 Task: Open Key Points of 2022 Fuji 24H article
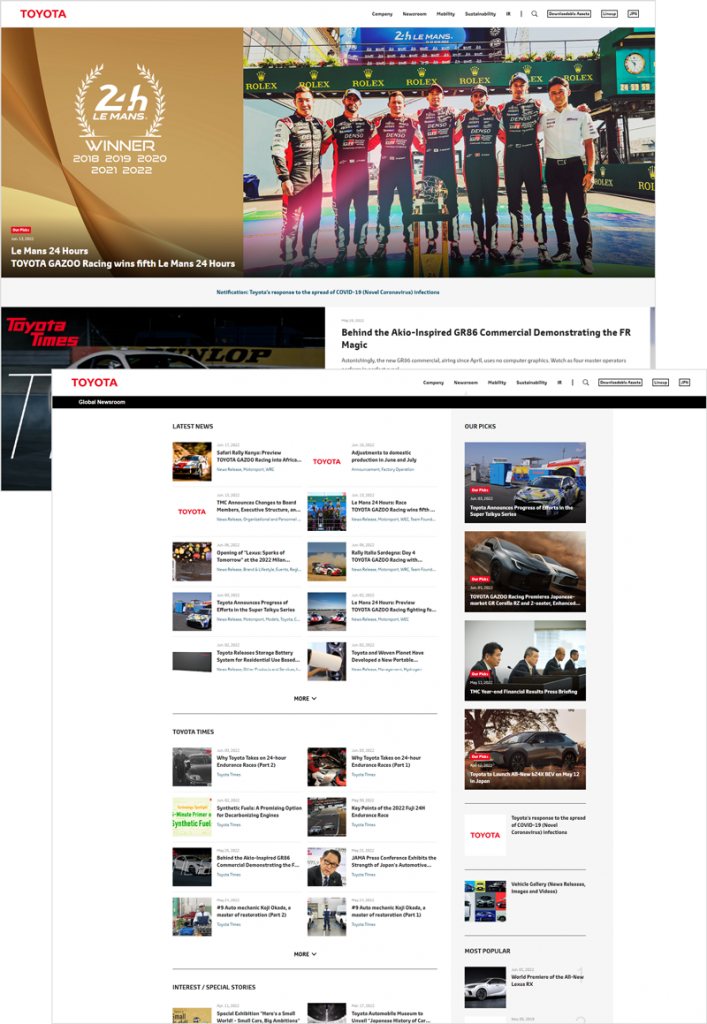coord(388,812)
